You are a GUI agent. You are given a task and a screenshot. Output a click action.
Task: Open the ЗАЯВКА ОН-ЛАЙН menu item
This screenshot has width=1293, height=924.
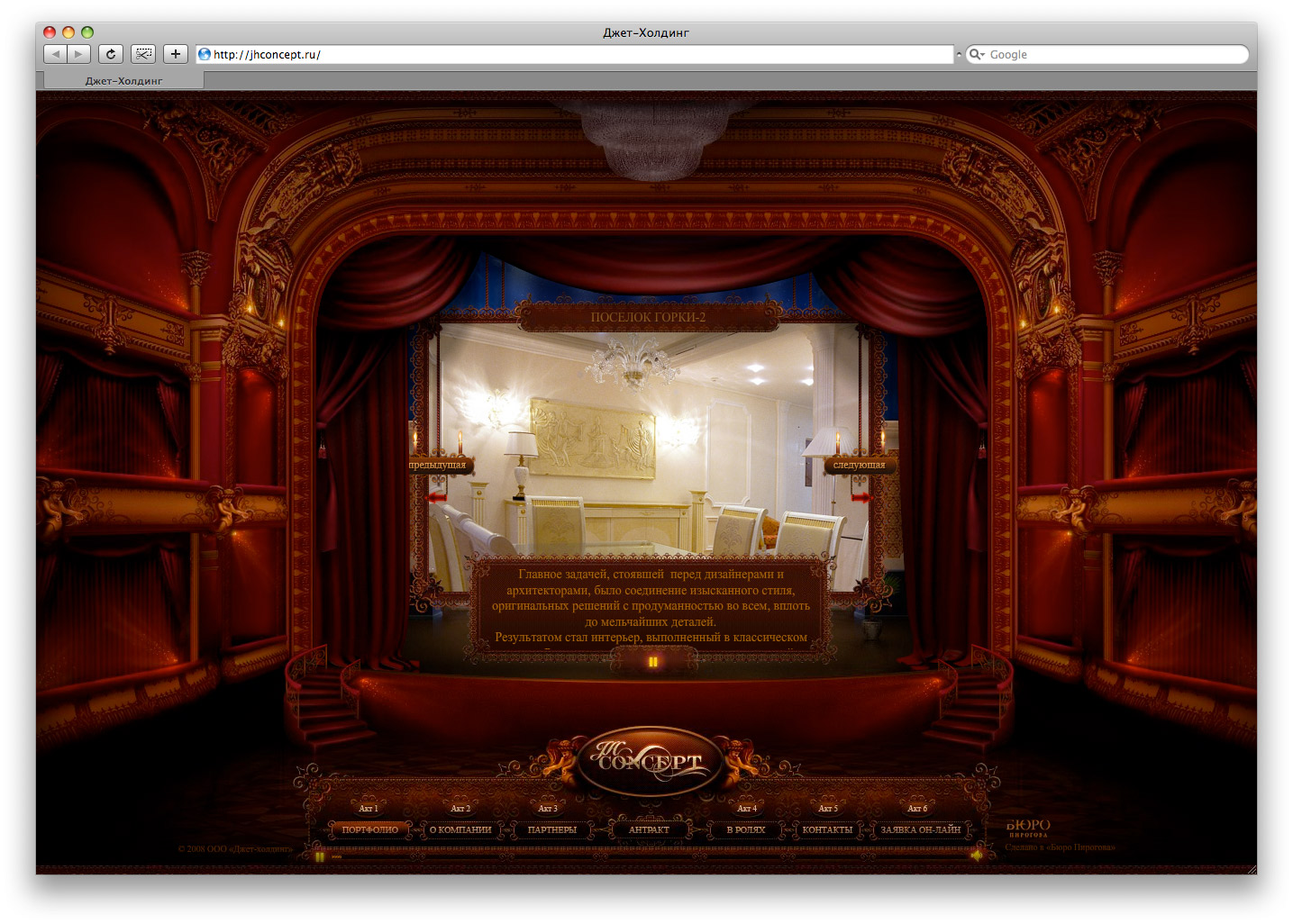(x=921, y=829)
